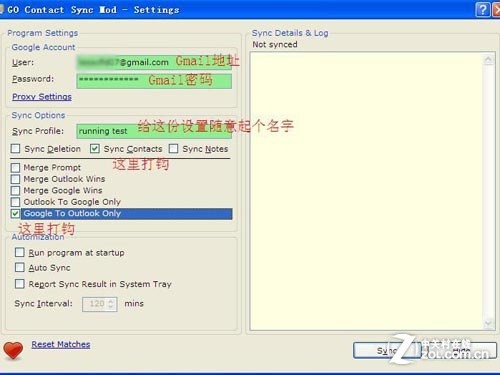Select Outlook To Google Only option

(x=15, y=202)
